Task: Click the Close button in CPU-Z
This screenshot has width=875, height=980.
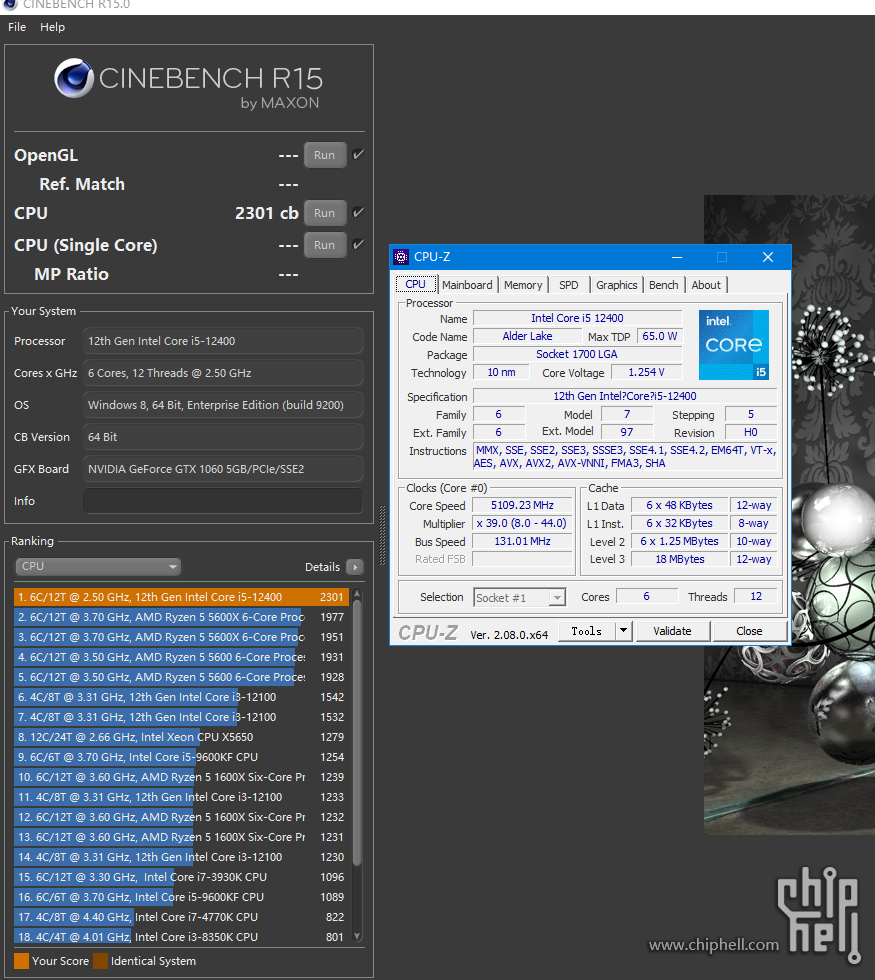Action: (x=749, y=631)
